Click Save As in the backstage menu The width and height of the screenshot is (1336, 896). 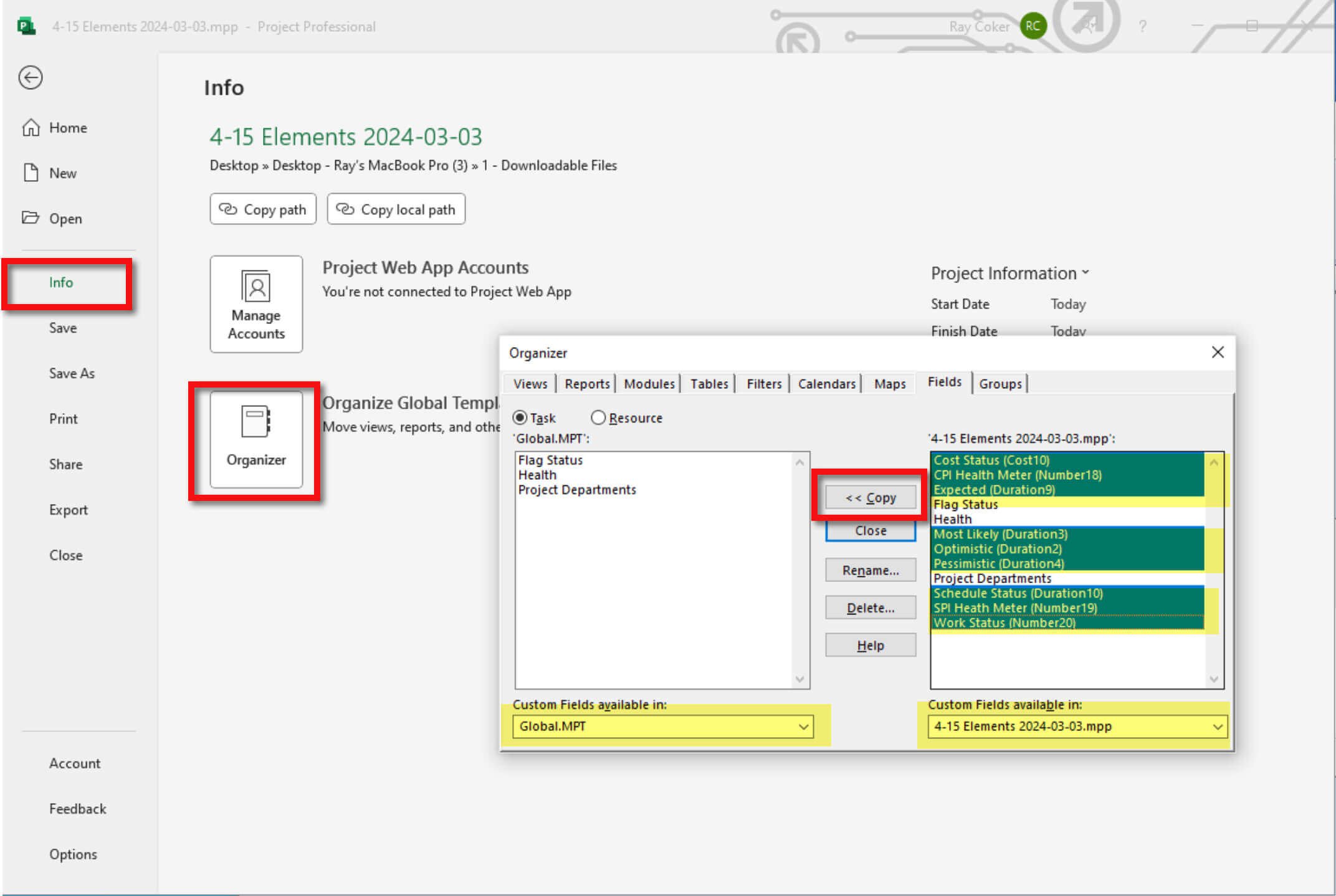(x=72, y=373)
